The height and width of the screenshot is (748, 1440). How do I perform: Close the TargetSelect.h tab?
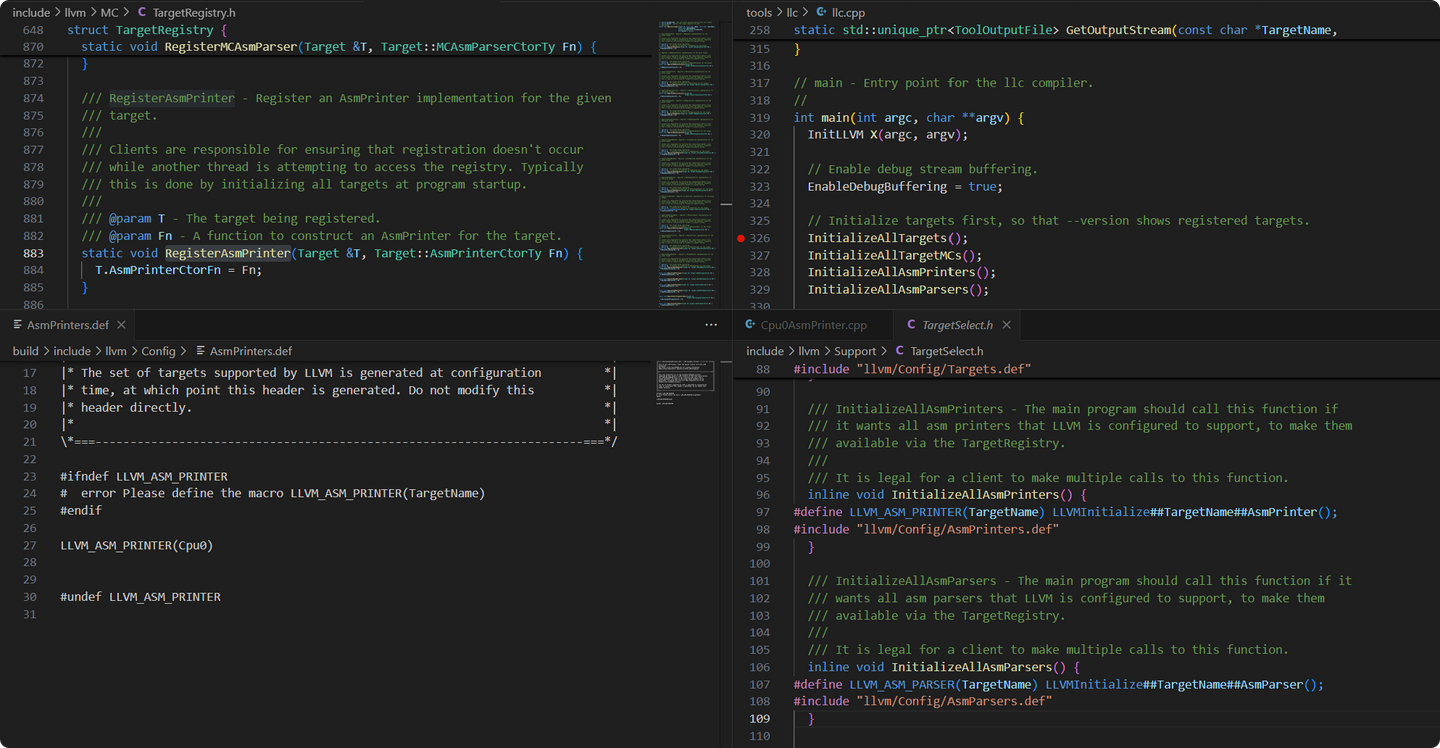(1006, 325)
